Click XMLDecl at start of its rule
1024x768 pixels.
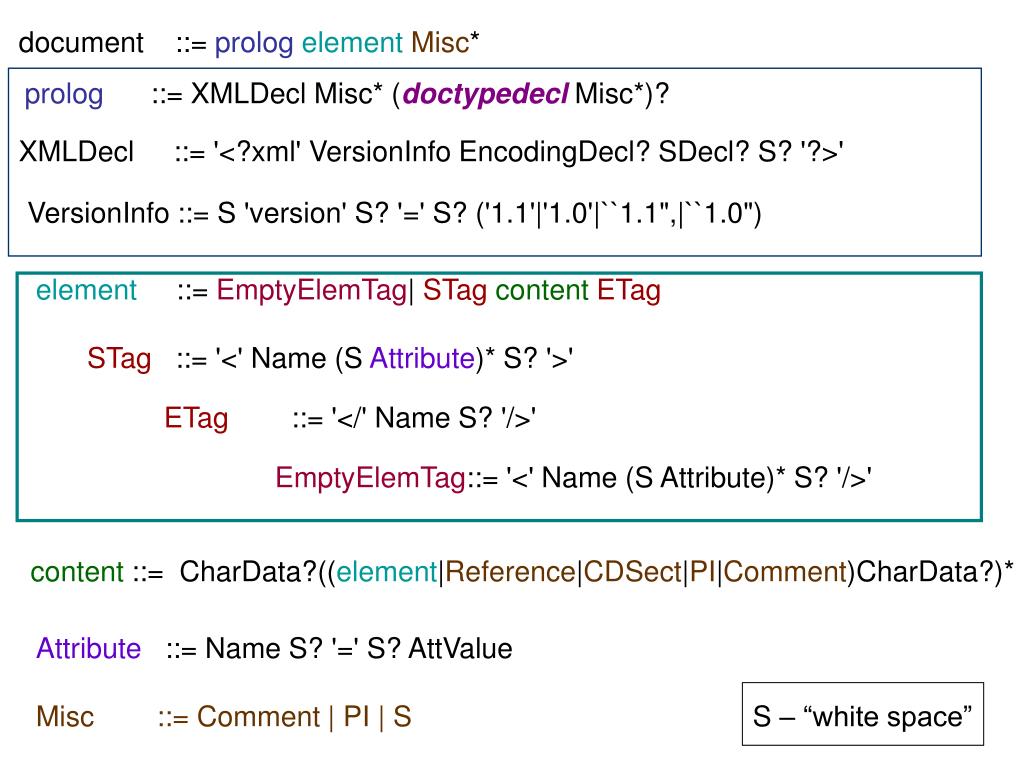76,152
